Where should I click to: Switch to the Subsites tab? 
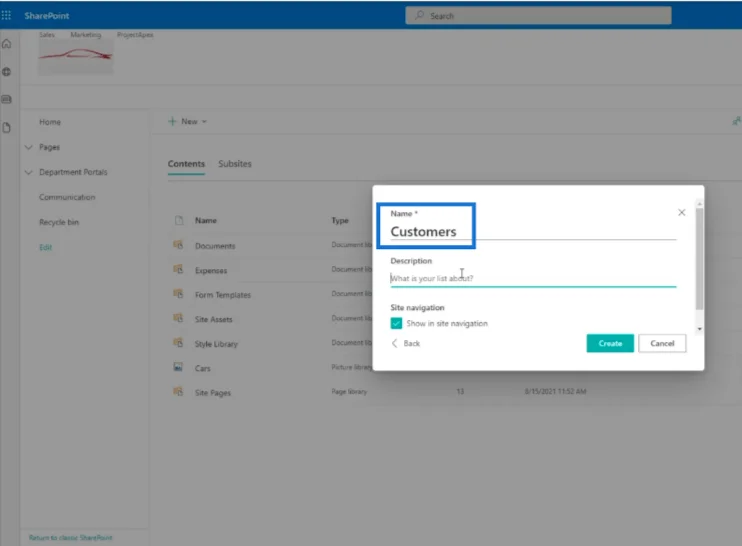(235, 164)
